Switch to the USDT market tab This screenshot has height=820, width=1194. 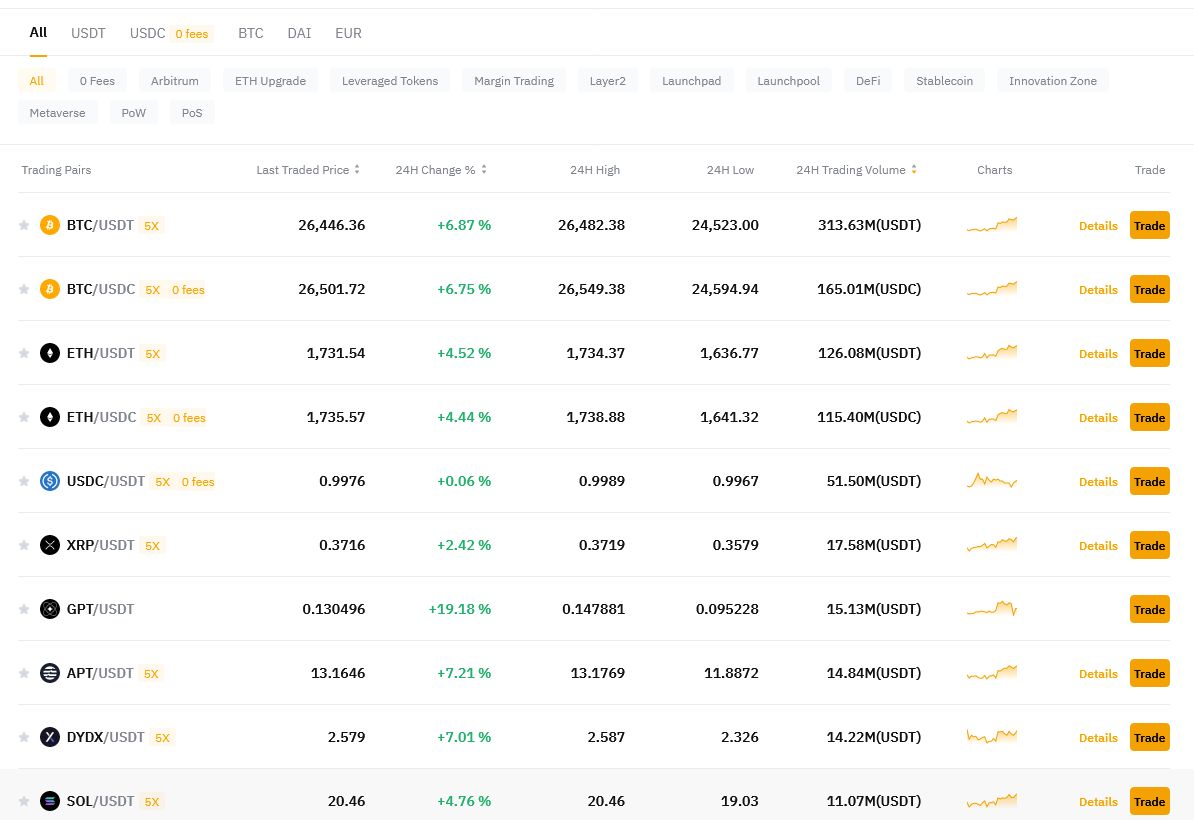point(88,34)
